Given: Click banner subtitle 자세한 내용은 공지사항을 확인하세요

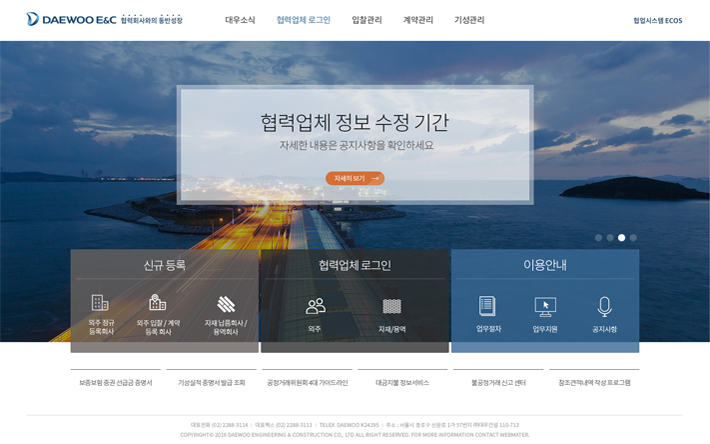Looking at the screenshot, I should coord(356,145).
